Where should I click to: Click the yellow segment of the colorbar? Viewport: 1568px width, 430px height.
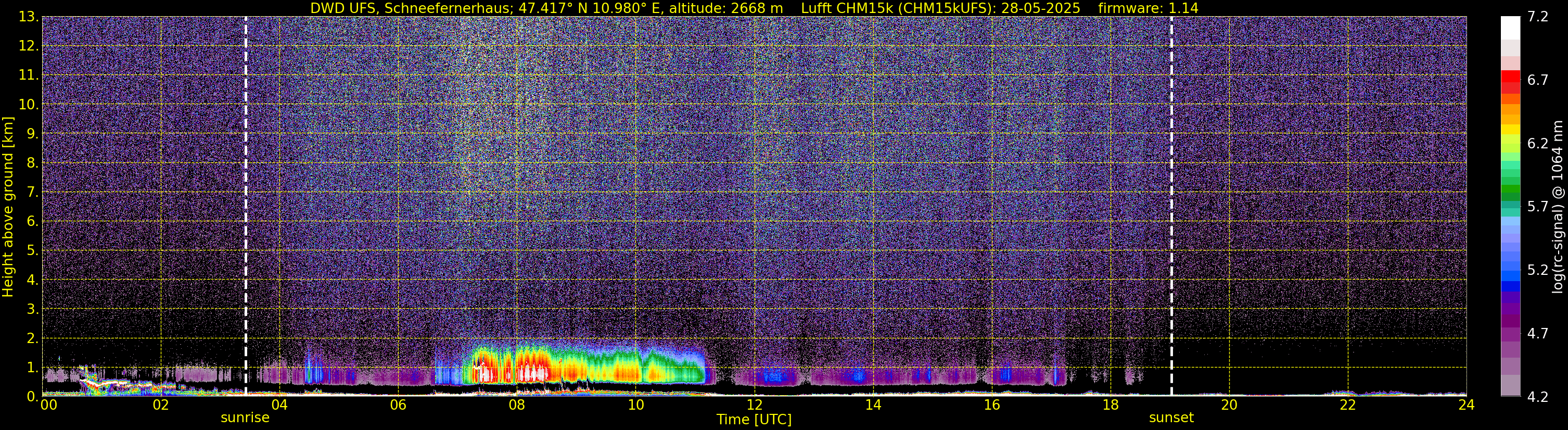click(1510, 130)
